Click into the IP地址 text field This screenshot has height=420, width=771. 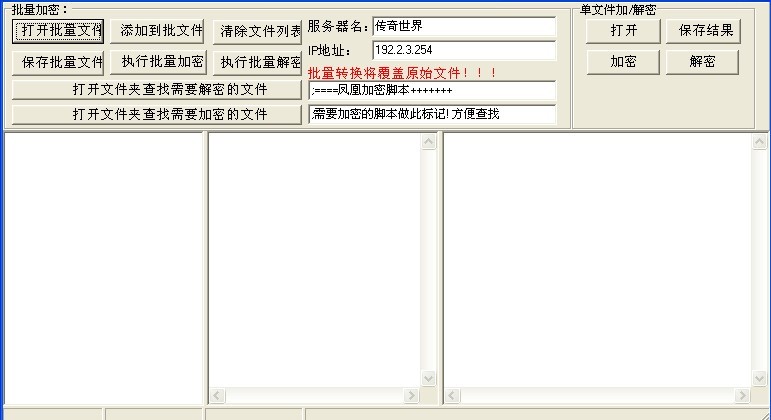(463, 50)
